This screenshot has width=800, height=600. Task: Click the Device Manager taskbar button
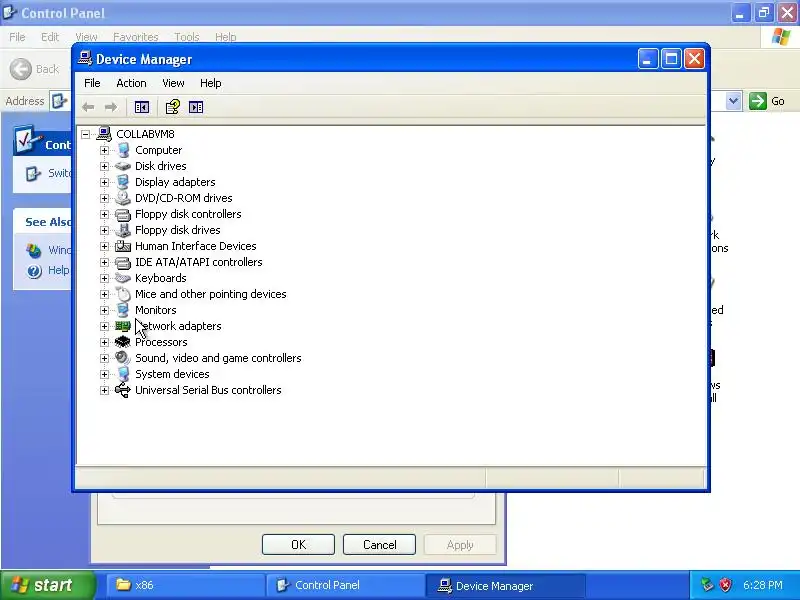pos(505,585)
